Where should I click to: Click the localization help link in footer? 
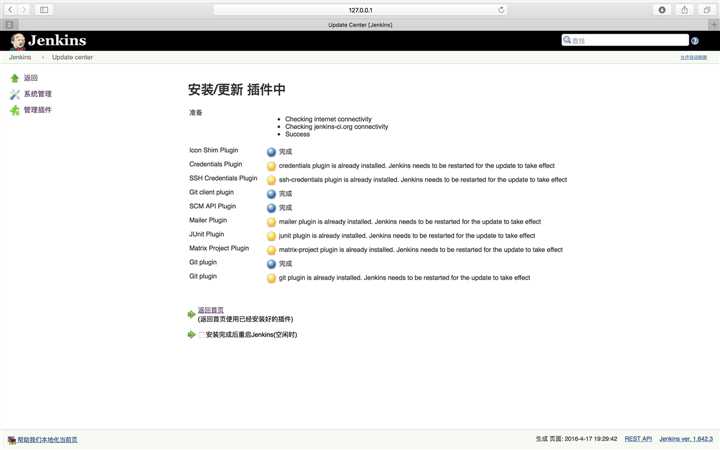pyautogui.click(x=48, y=440)
